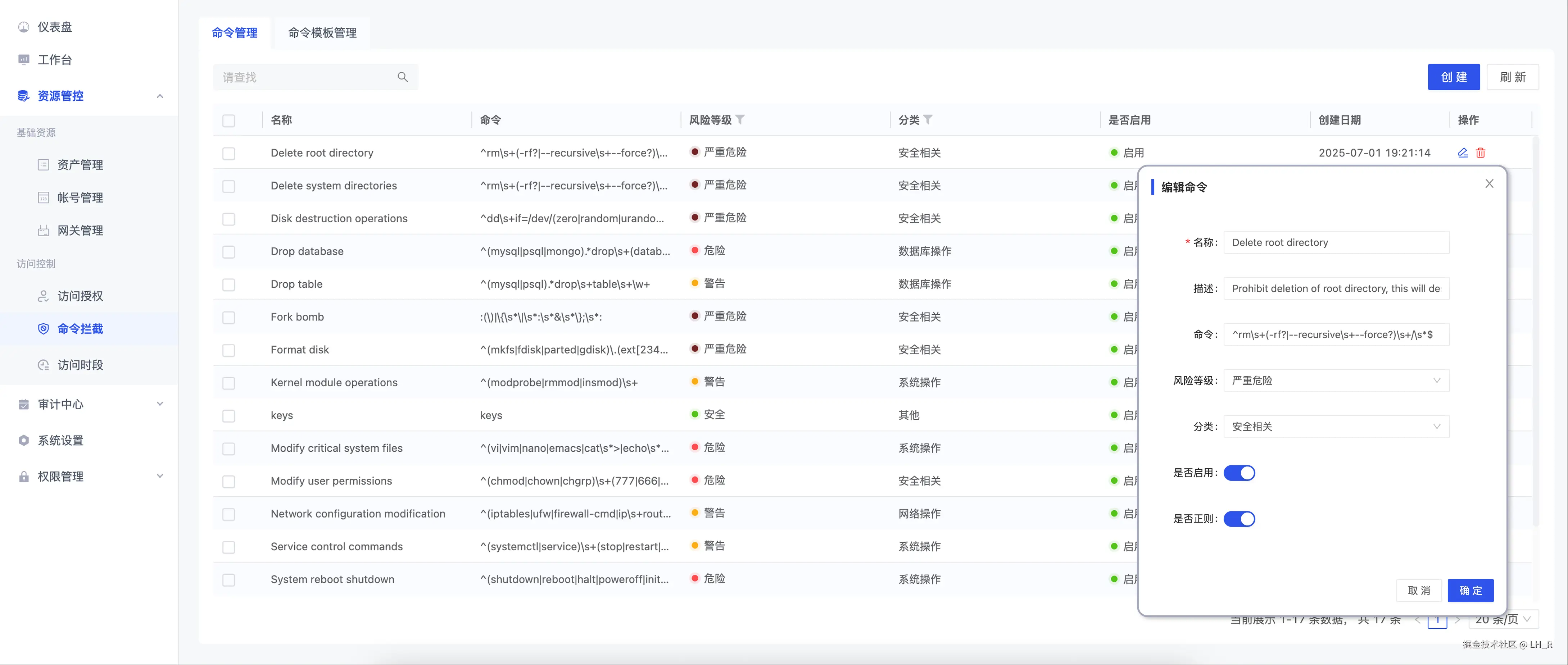The height and width of the screenshot is (665, 1568).
Task: Select 访问时段 in the sidebar
Action: click(80, 365)
